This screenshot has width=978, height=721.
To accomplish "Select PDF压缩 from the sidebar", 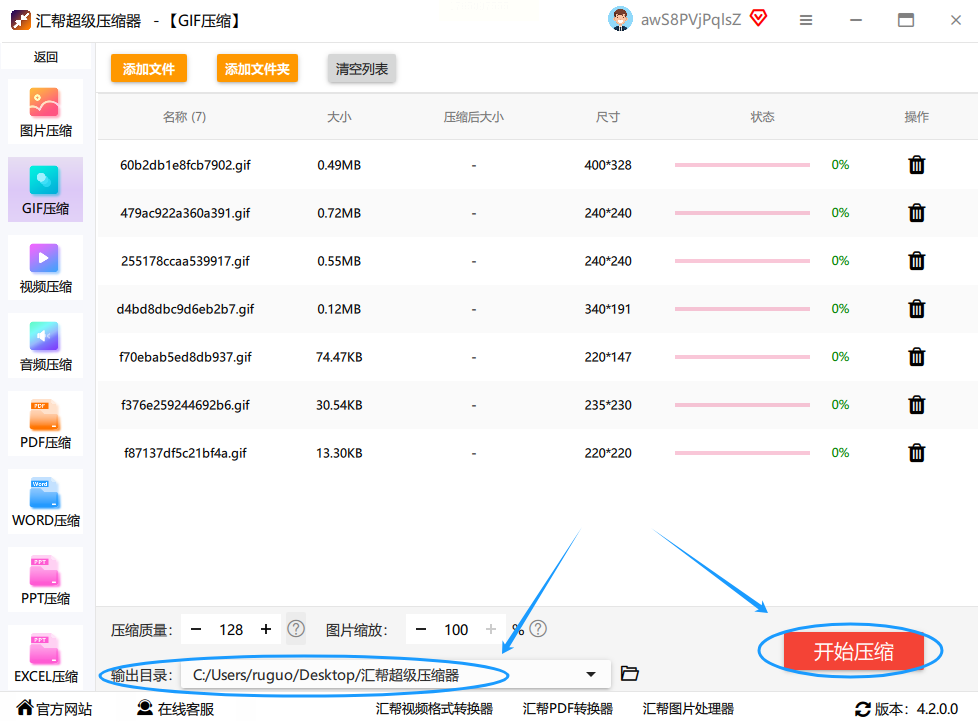I will pos(46,424).
